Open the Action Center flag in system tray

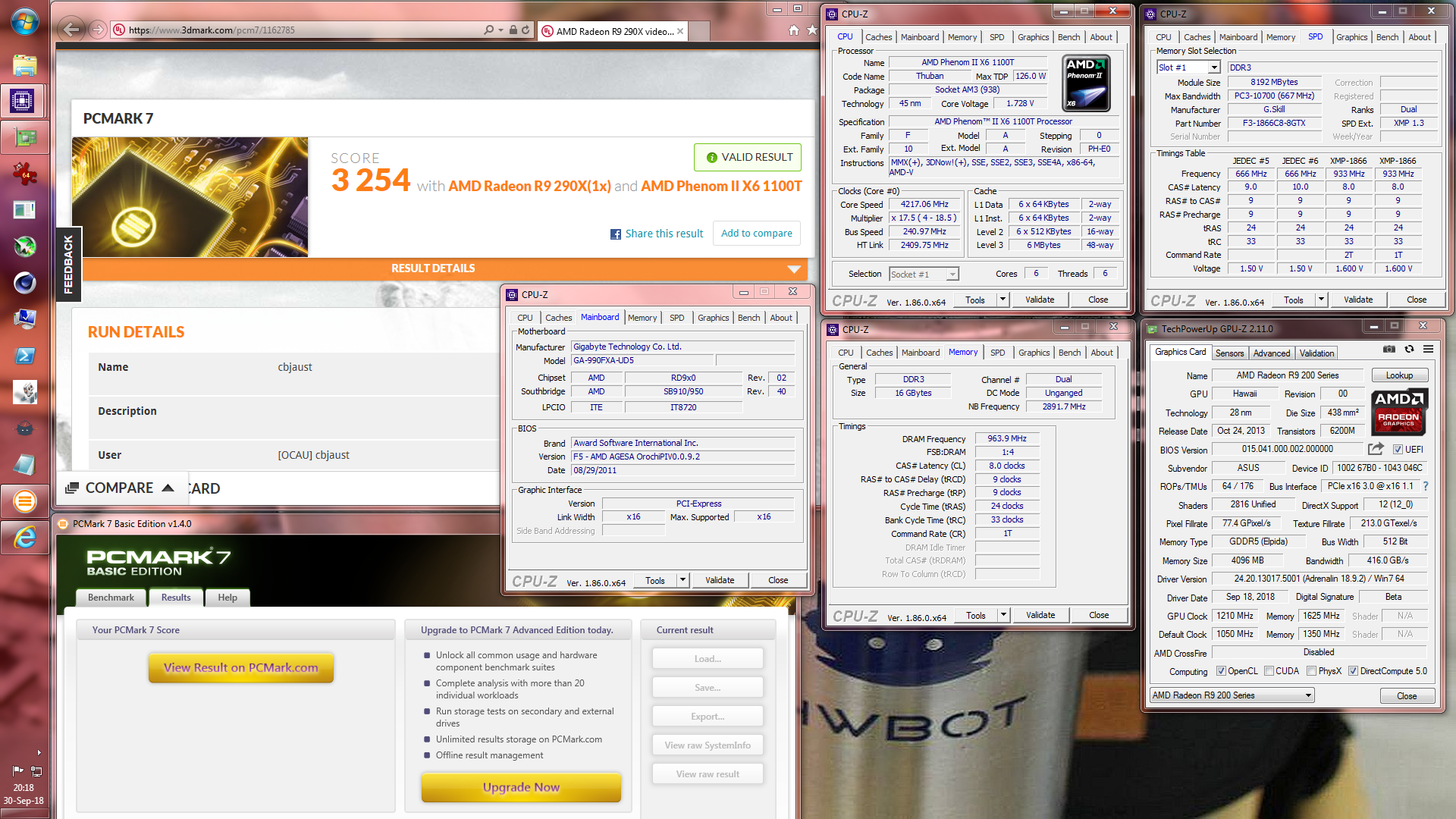18,770
